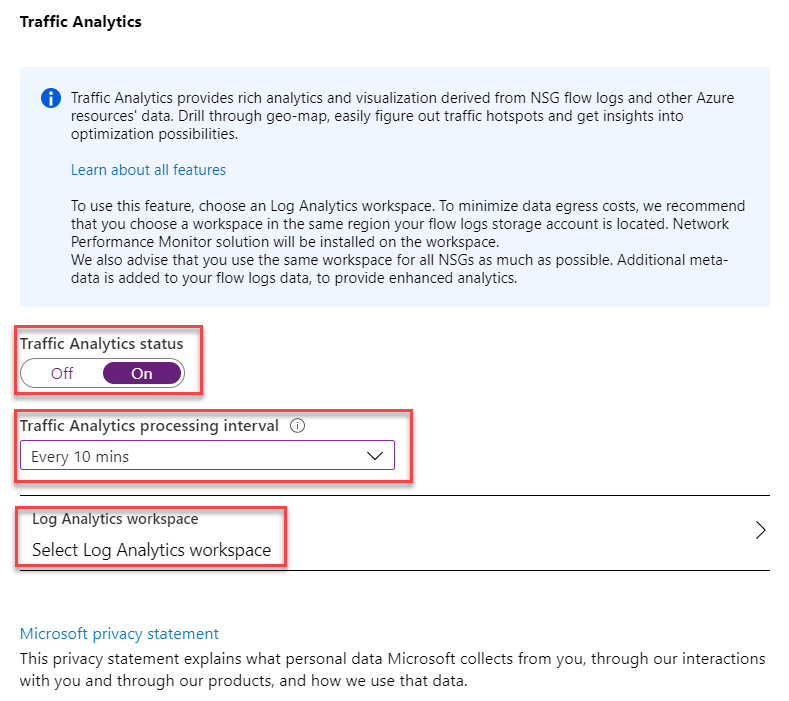Click the privacy statement explanation text

(x=392, y=670)
